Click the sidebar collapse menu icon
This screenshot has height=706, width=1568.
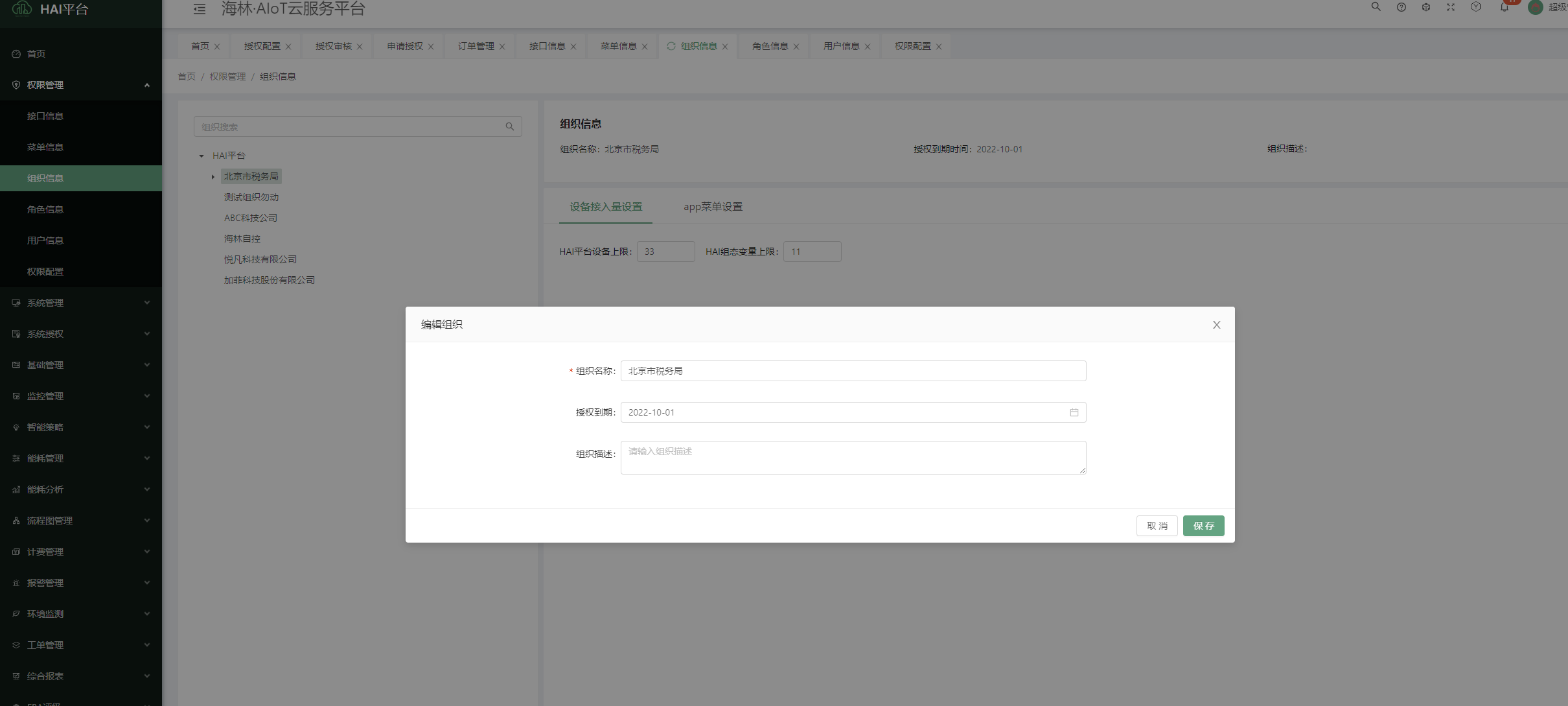tap(200, 9)
